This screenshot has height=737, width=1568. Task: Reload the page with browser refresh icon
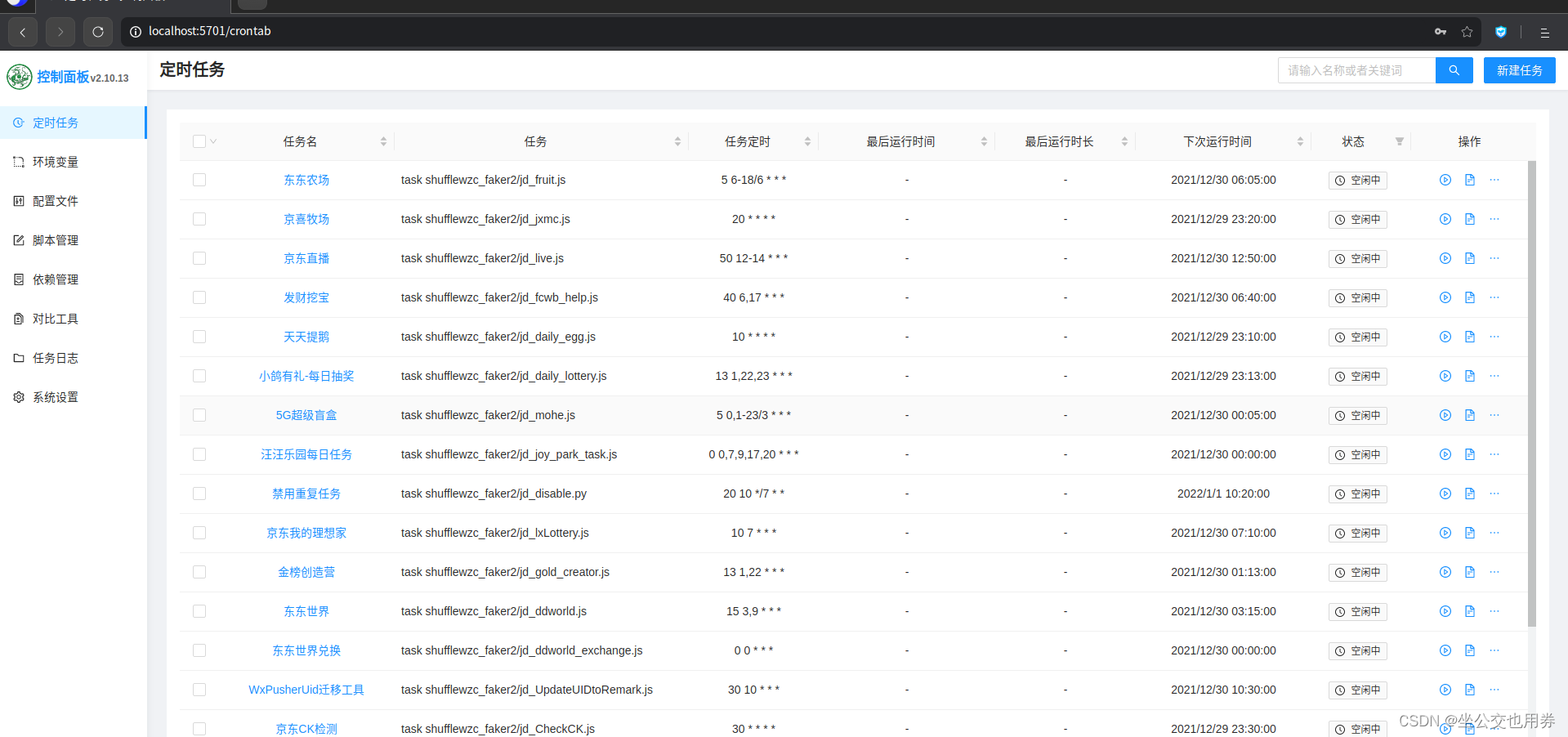pyautogui.click(x=98, y=32)
